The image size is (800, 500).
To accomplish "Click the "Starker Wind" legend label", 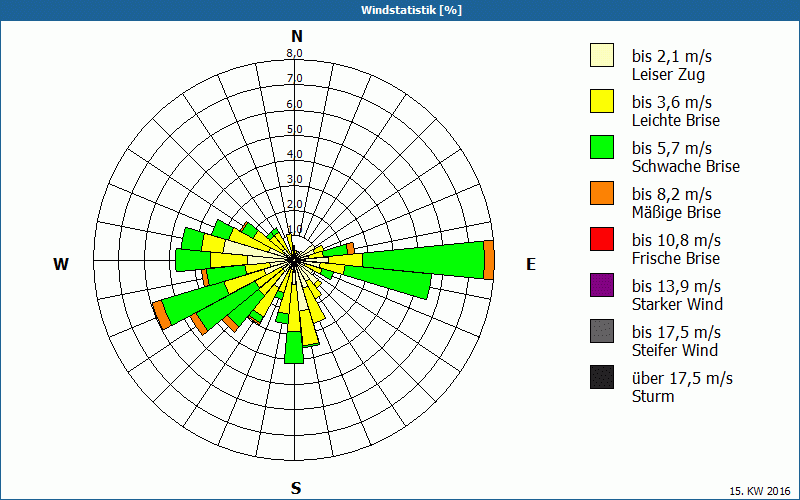I will (677, 304).
